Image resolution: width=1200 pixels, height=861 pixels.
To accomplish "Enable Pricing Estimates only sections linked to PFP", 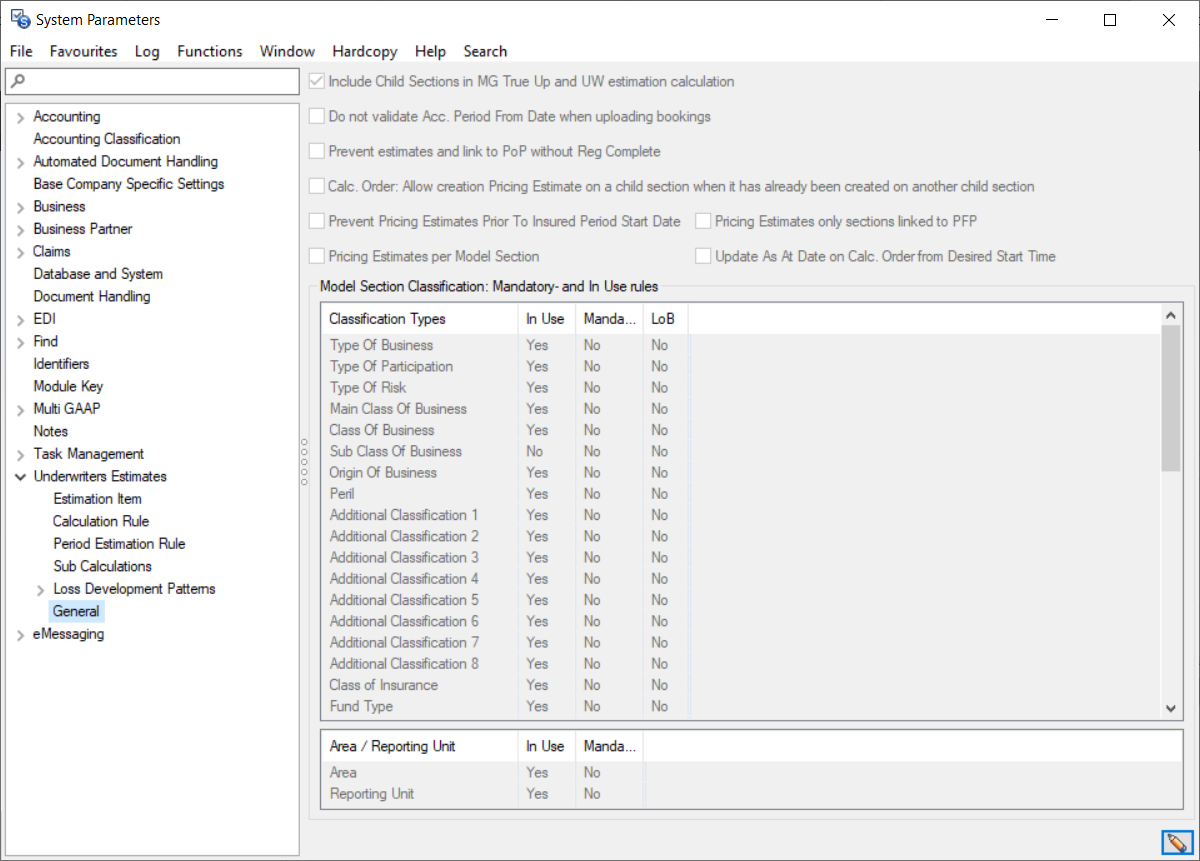I will 704,222.
